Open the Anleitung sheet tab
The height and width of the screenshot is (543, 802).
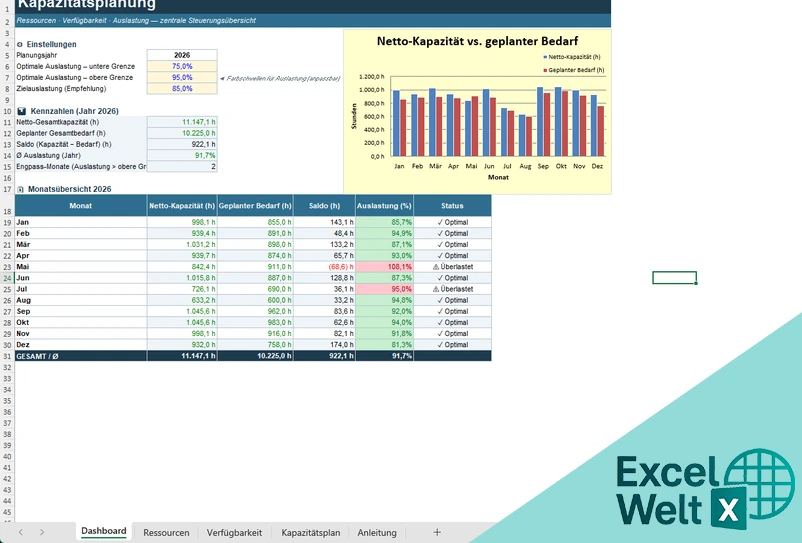pyautogui.click(x=377, y=532)
